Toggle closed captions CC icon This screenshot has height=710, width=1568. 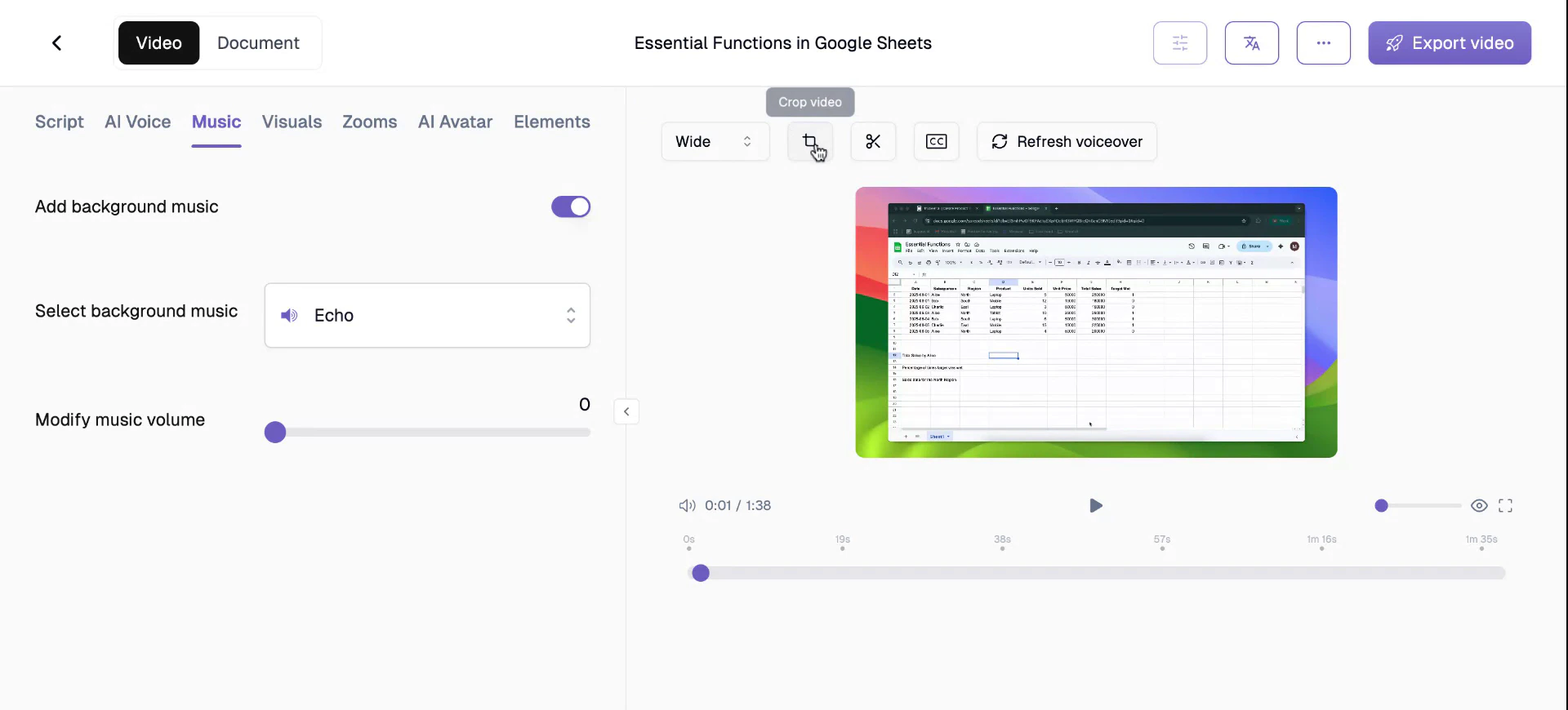click(x=937, y=142)
